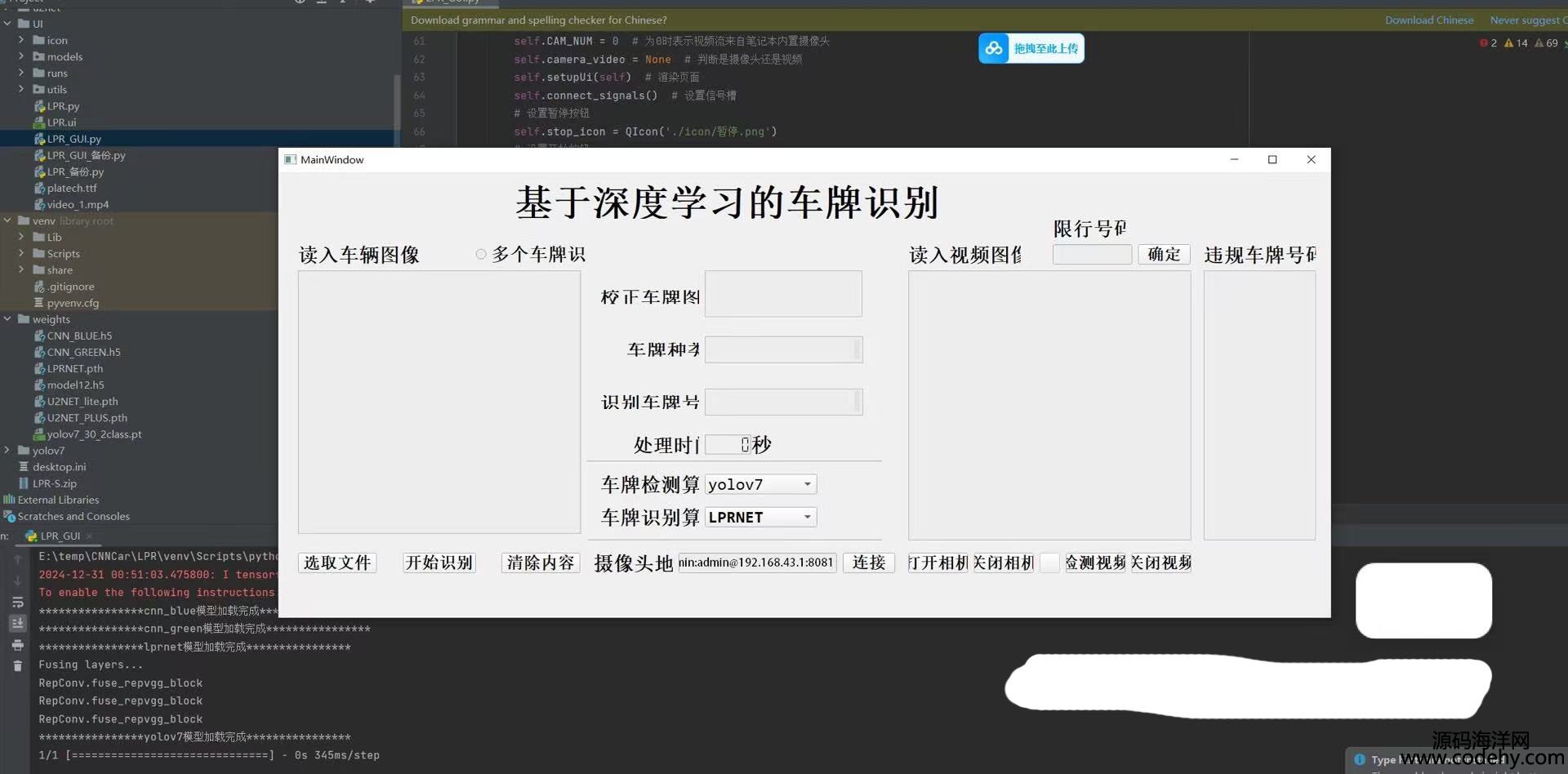Click the 处理时间 seconds field
This screenshot has height=774, width=1568.
pyautogui.click(x=727, y=444)
